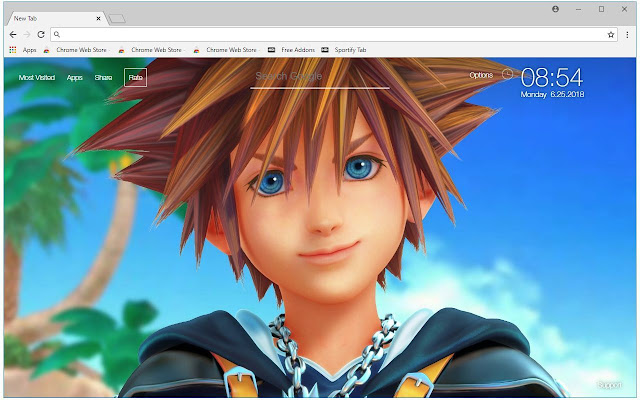Open the second Chrome Web Store bookmark
This screenshot has height=400, width=640.
(x=151, y=50)
